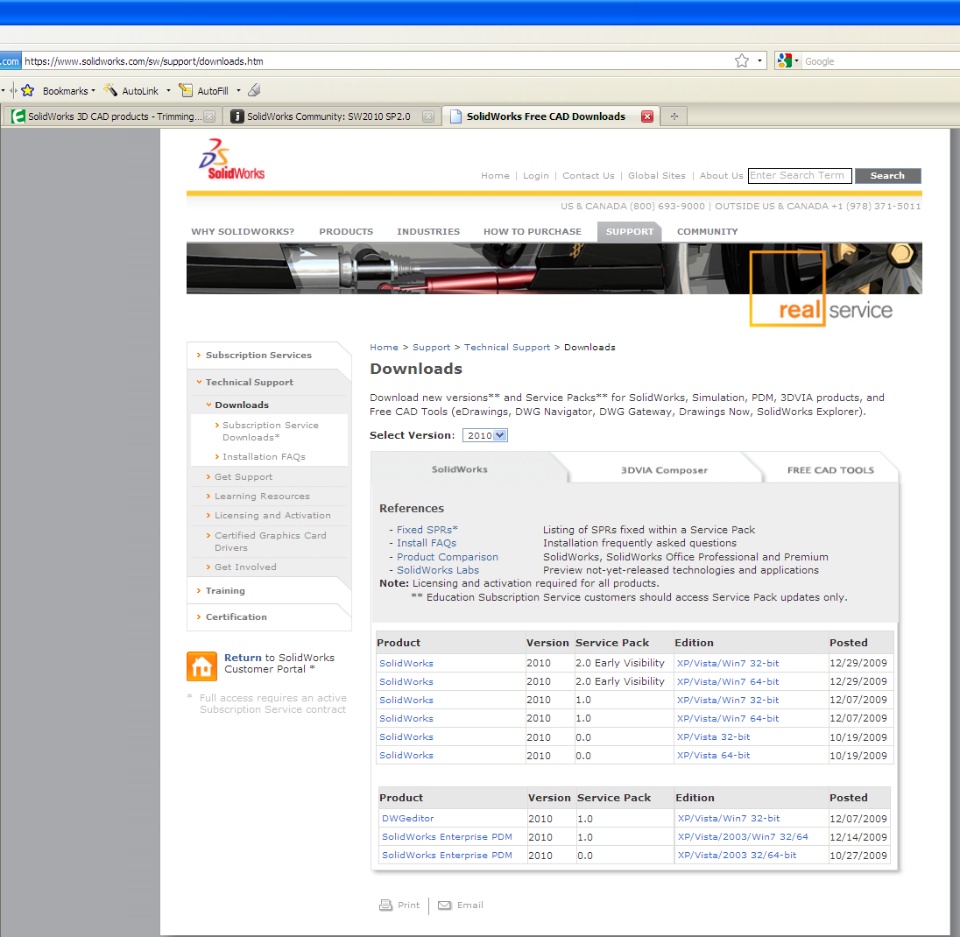960x937 pixels.
Task: Open the HOW TO PURCHASE navigation menu
Action: pyautogui.click(x=532, y=231)
